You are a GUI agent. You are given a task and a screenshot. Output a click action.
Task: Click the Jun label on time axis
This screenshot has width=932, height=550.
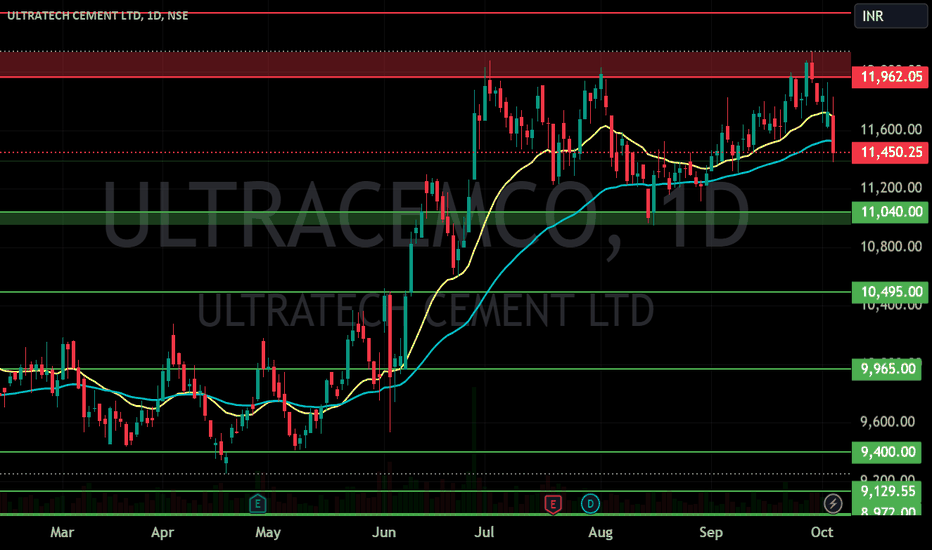tap(384, 532)
